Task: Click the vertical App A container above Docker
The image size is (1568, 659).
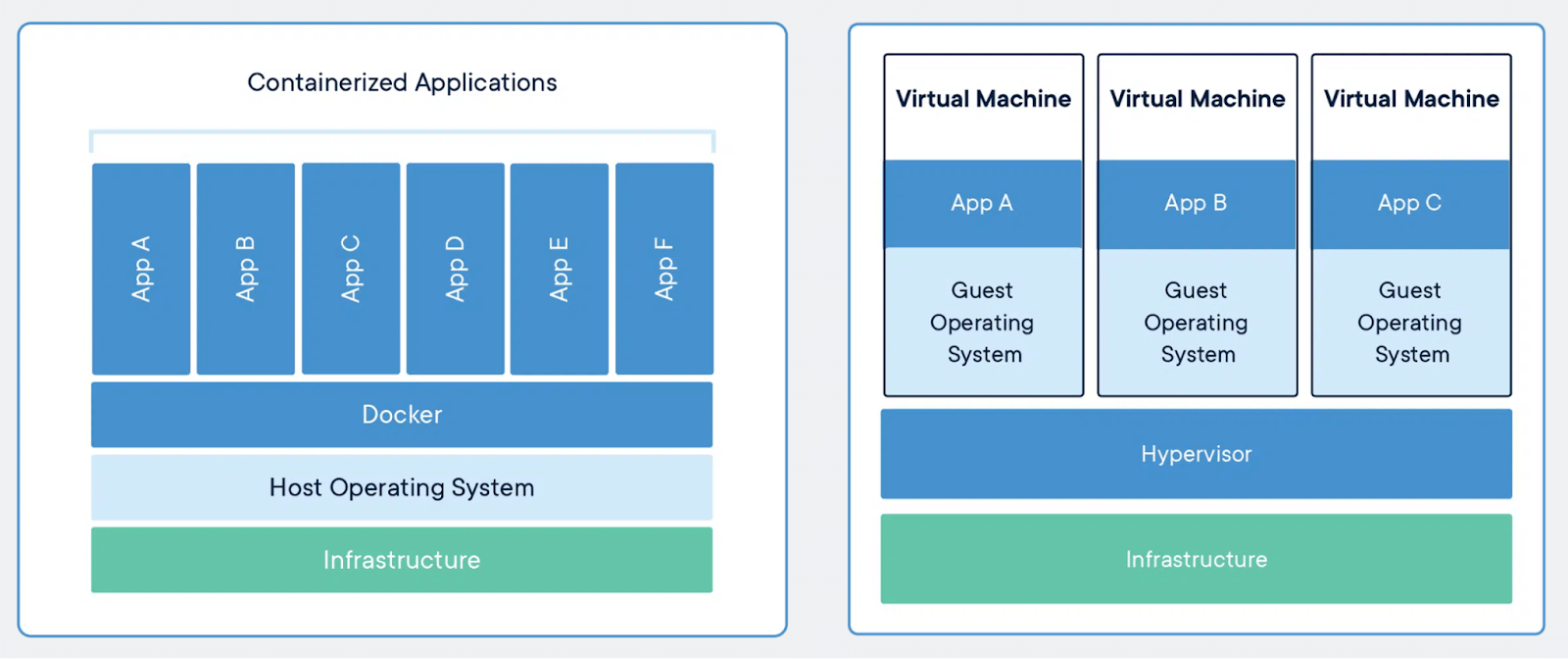Action: 141,269
